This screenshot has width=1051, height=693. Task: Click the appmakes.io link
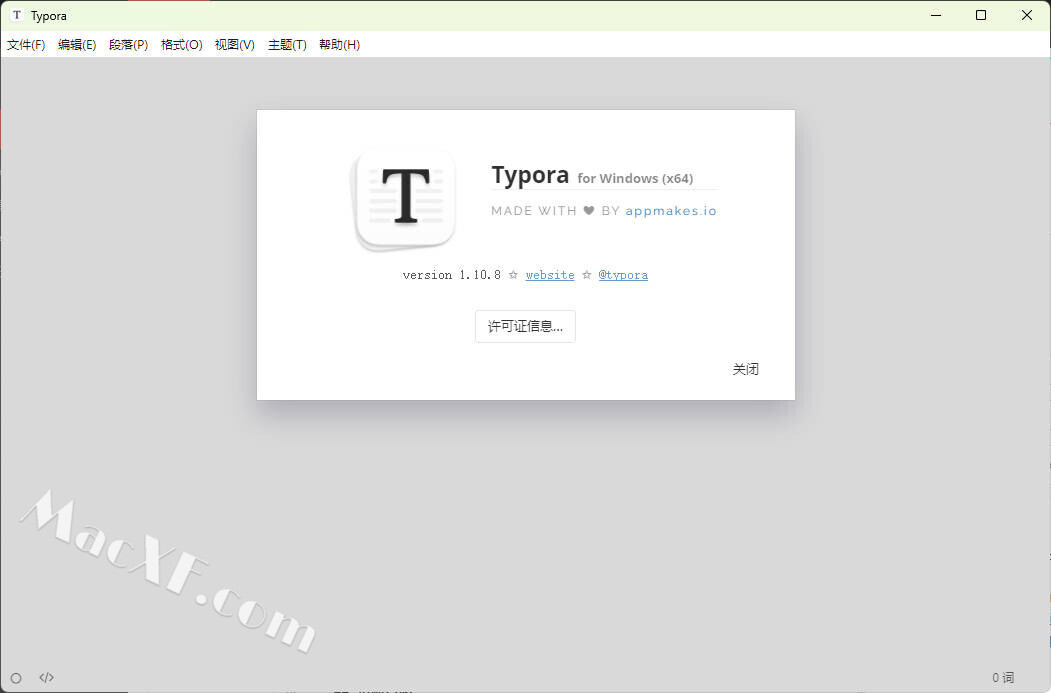tap(671, 210)
